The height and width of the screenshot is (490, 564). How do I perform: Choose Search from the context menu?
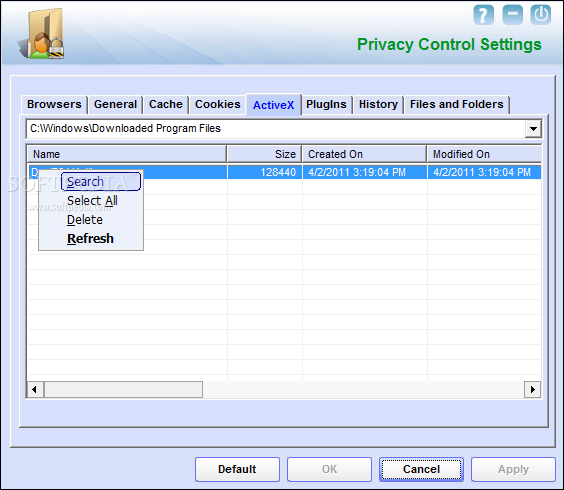click(101, 182)
